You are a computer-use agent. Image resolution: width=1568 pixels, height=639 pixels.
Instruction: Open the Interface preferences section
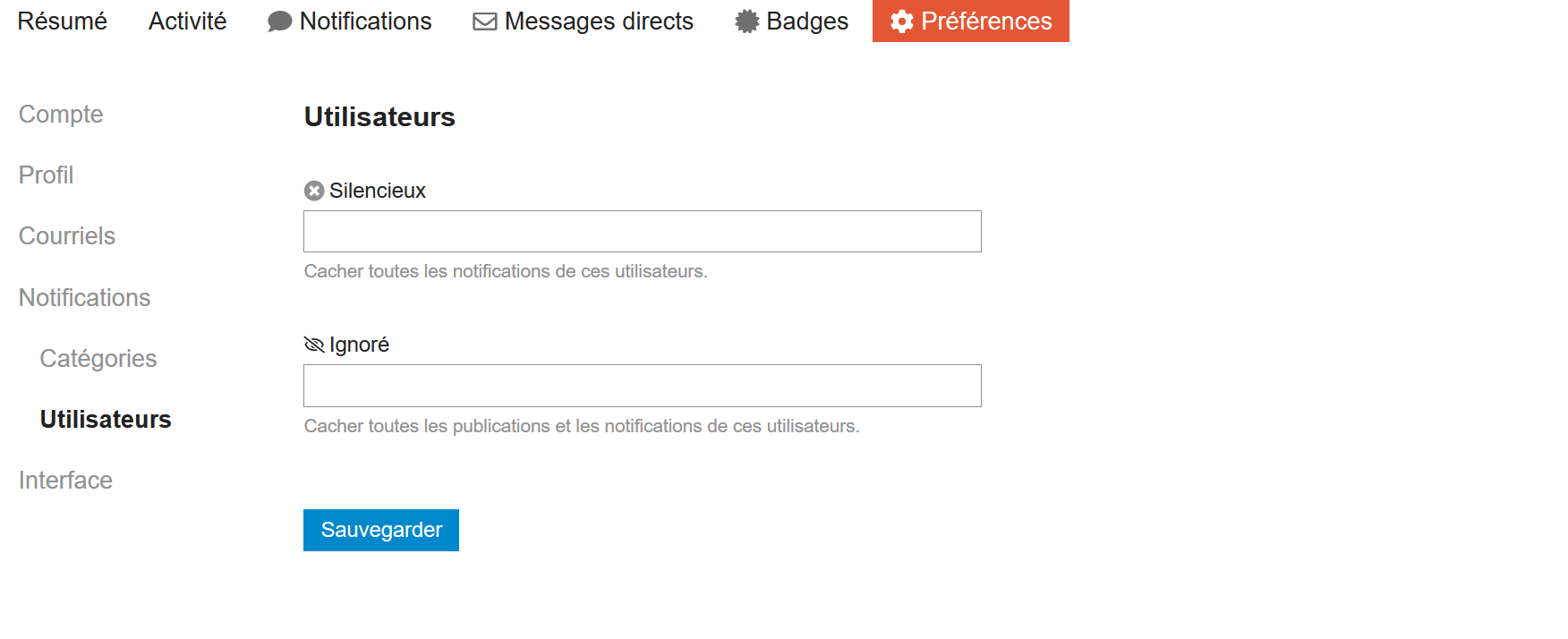click(x=65, y=481)
